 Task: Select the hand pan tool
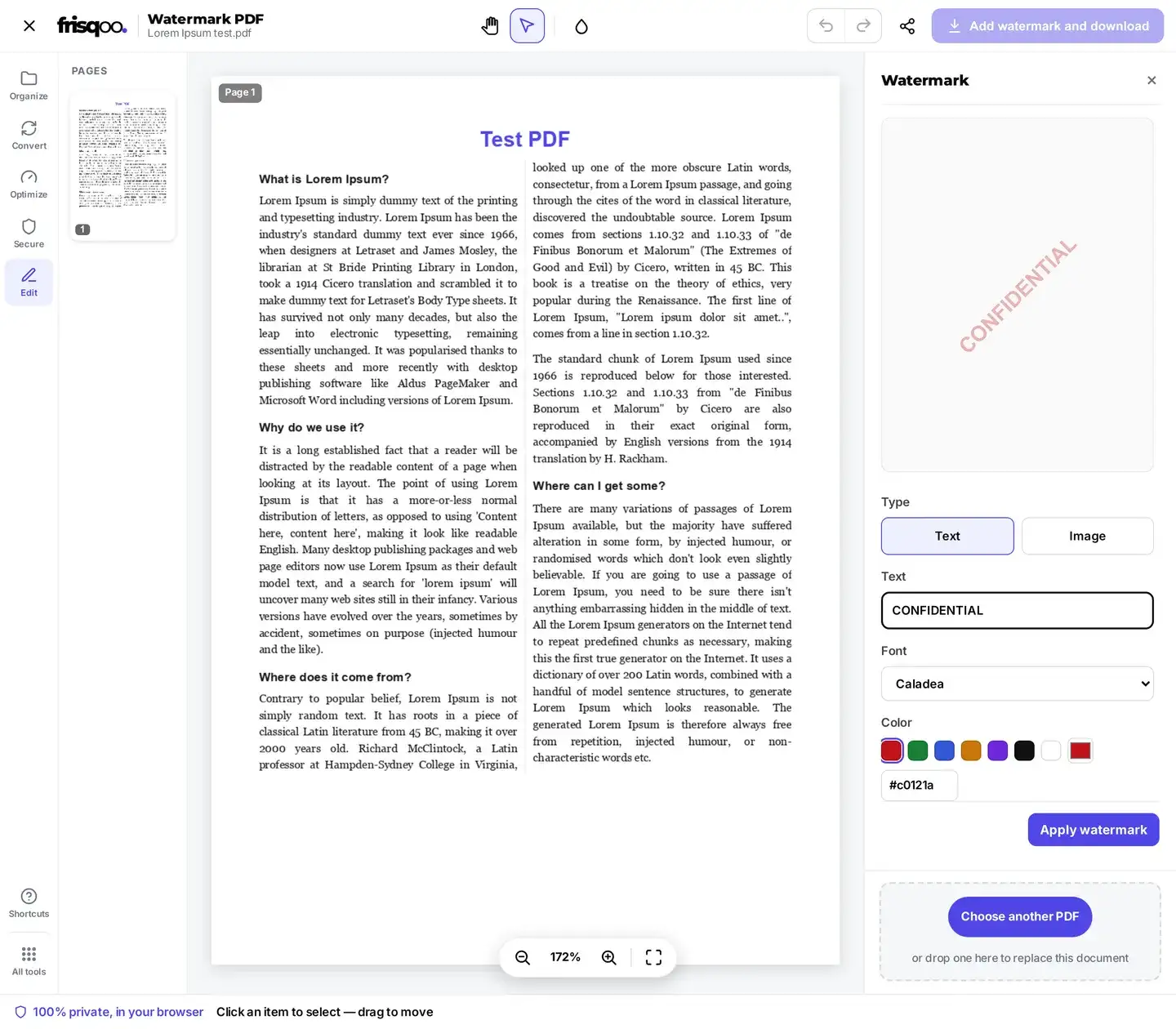tap(490, 26)
